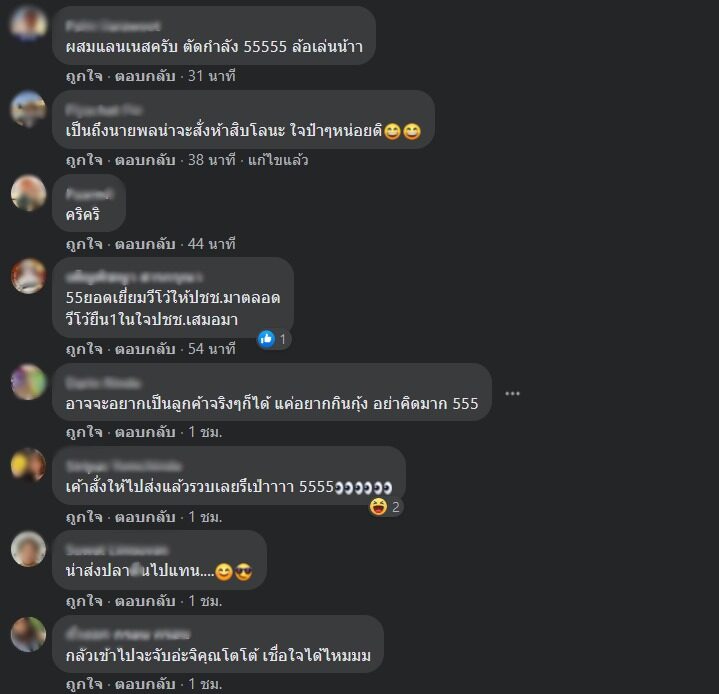The height and width of the screenshot is (694, 719).
Task: Click ตอบกลับ under the น่าส่งปลา comment
Action: pos(145,601)
